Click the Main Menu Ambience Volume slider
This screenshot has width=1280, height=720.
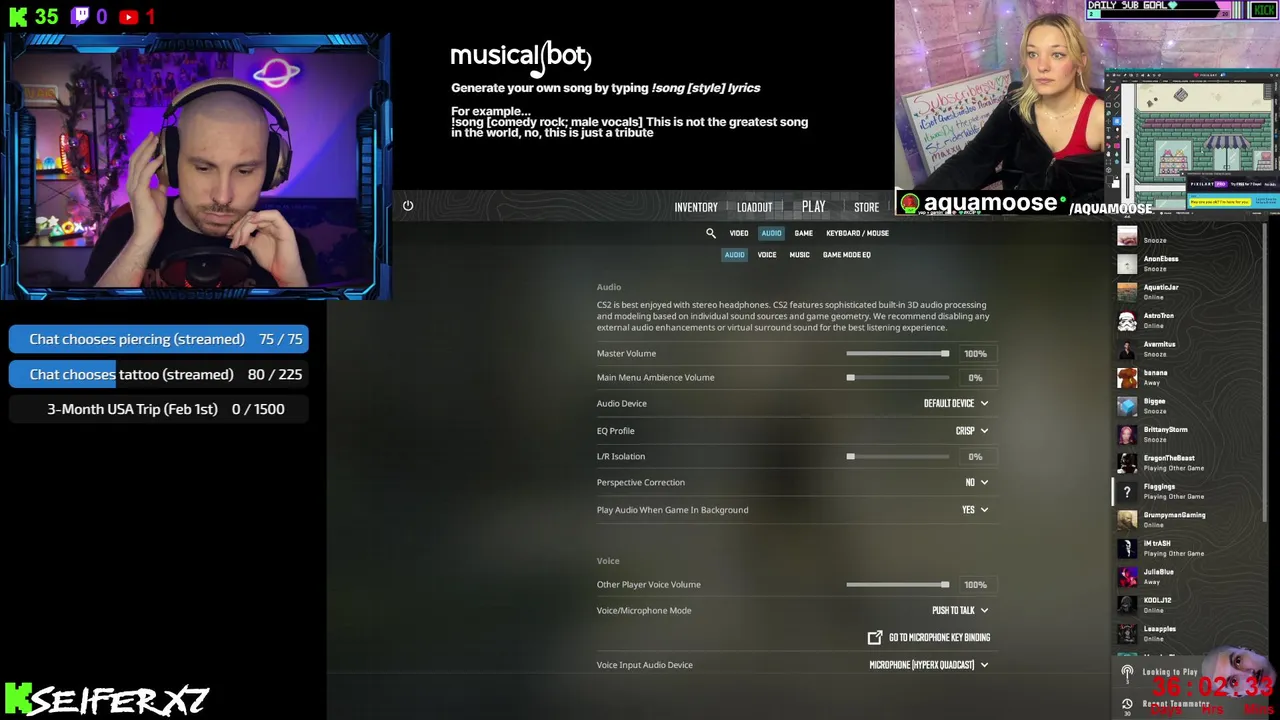(897, 378)
